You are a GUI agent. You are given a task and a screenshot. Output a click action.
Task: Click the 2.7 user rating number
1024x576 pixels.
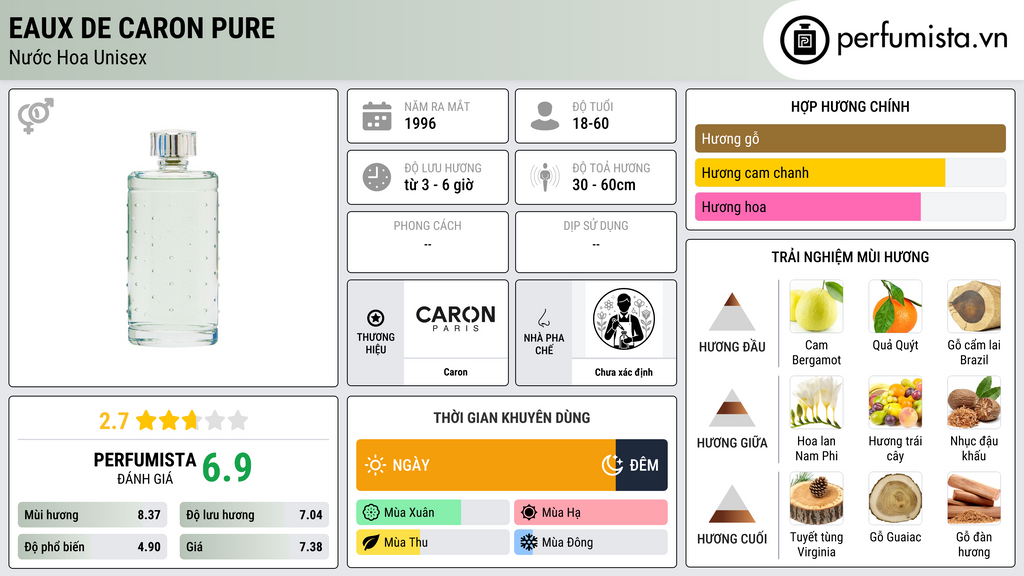[x=114, y=421]
